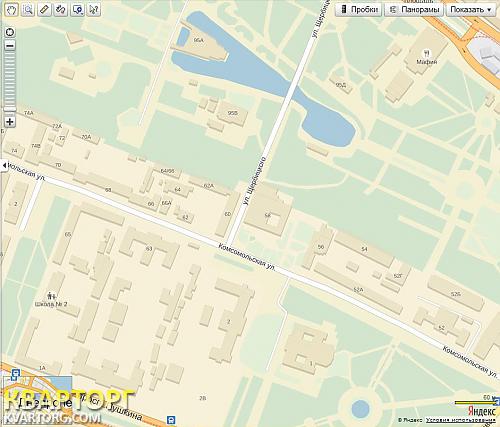Click building label 58

[267, 215]
